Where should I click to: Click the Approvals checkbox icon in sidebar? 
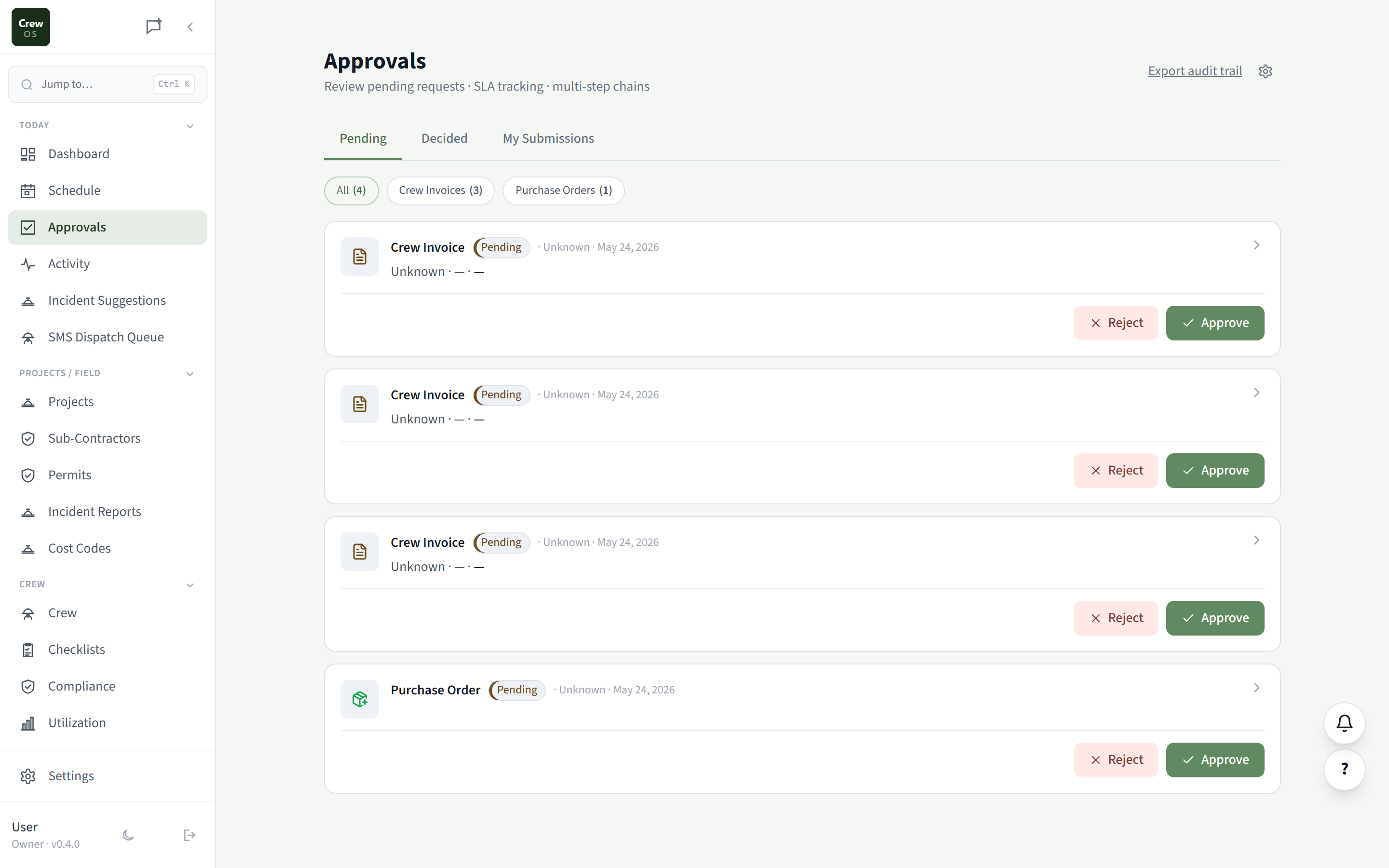click(x=28, y=227)
